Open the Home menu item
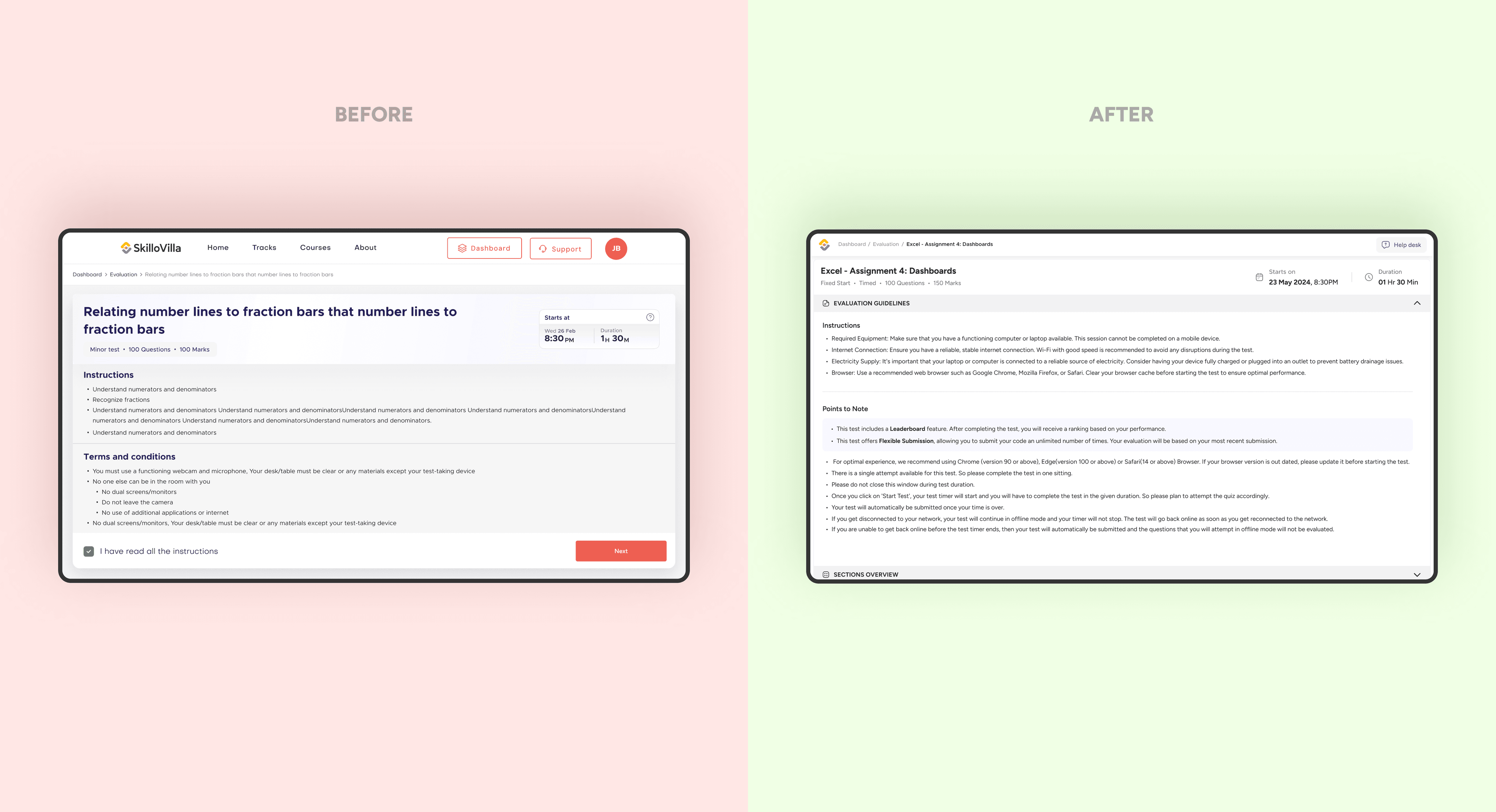1496x812 pixels. (218, 247)
